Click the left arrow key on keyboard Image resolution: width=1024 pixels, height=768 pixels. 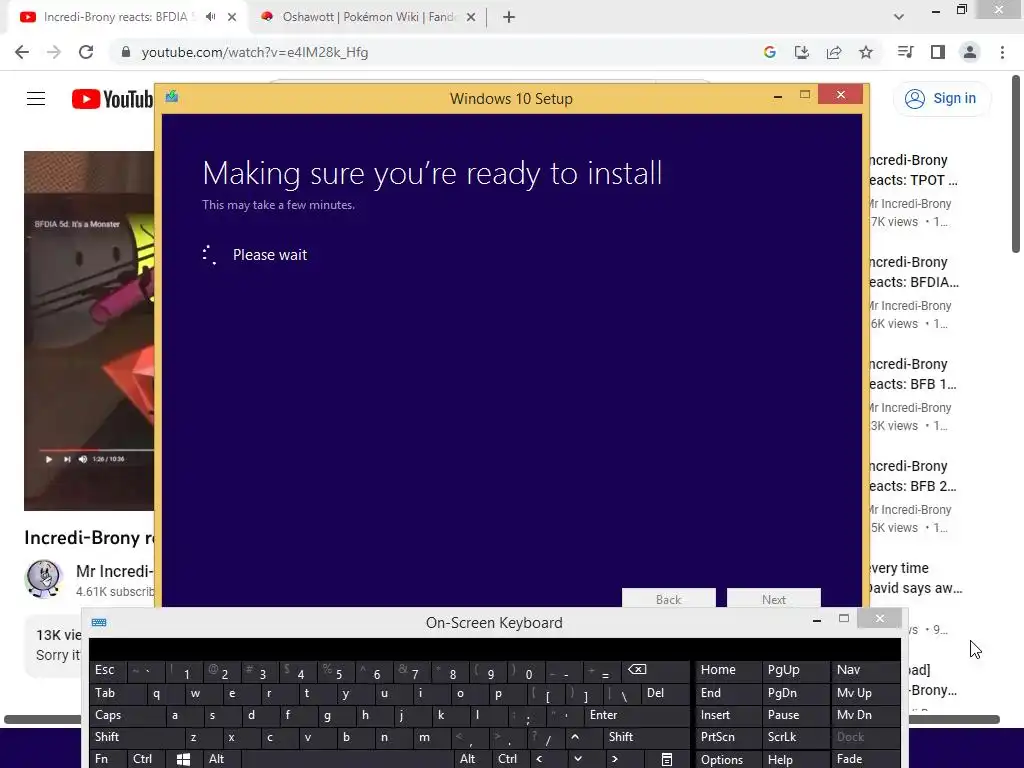click(545, 759)
